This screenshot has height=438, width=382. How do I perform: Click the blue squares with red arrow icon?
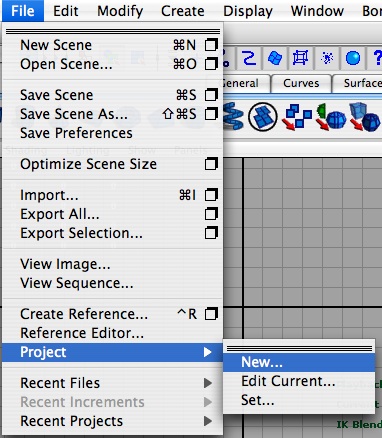coord(296,117)
